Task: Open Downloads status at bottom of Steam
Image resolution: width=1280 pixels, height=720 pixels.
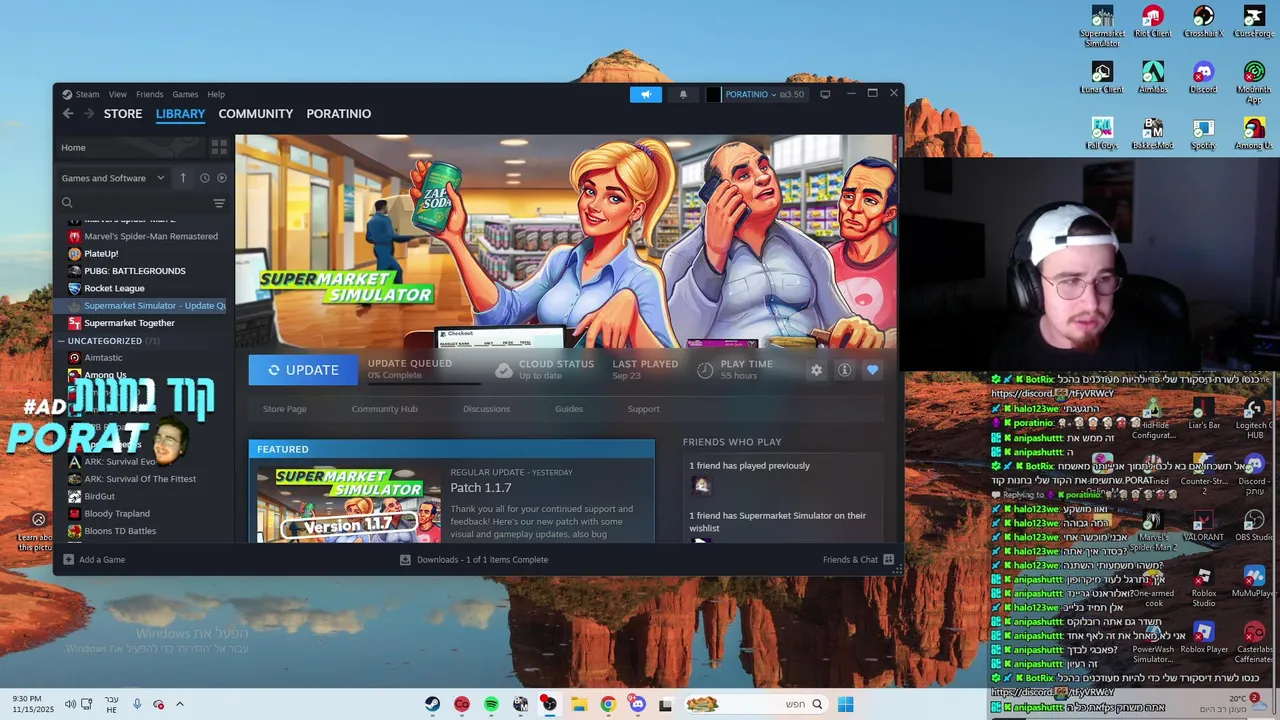Action: 474,560
